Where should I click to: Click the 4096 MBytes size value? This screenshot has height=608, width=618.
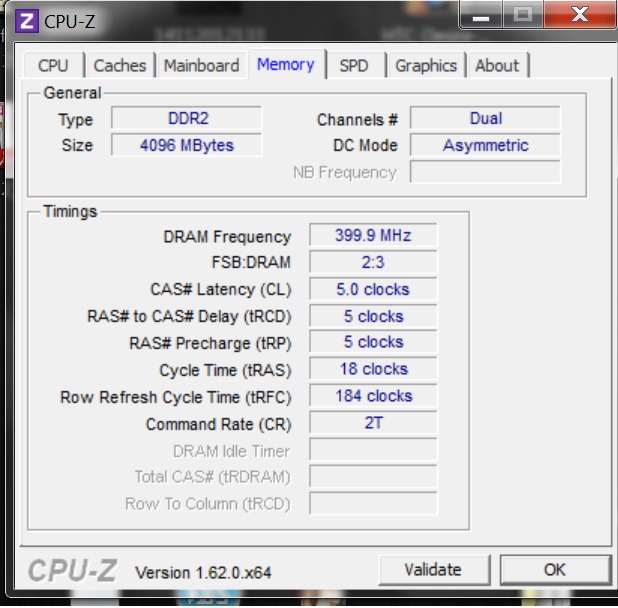[186, 145]
